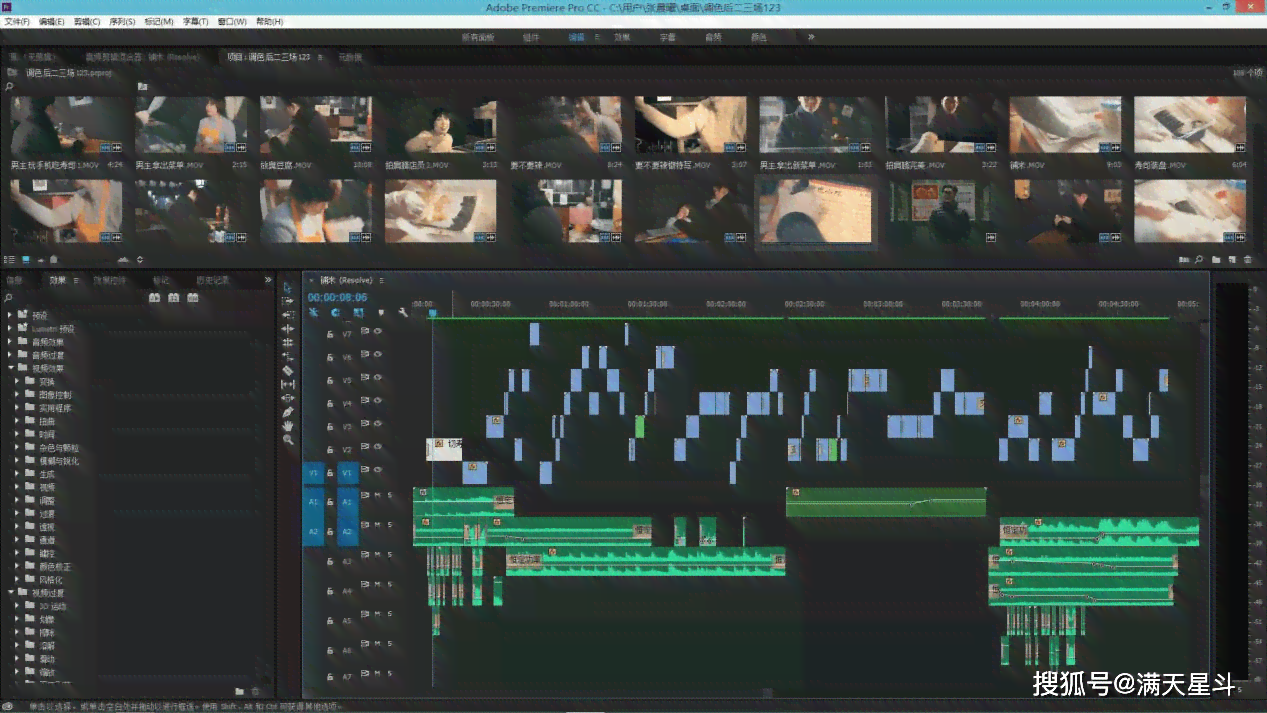Create New Bin in Project panel
1267x713 pixels.
click(x=1215, y=259)
